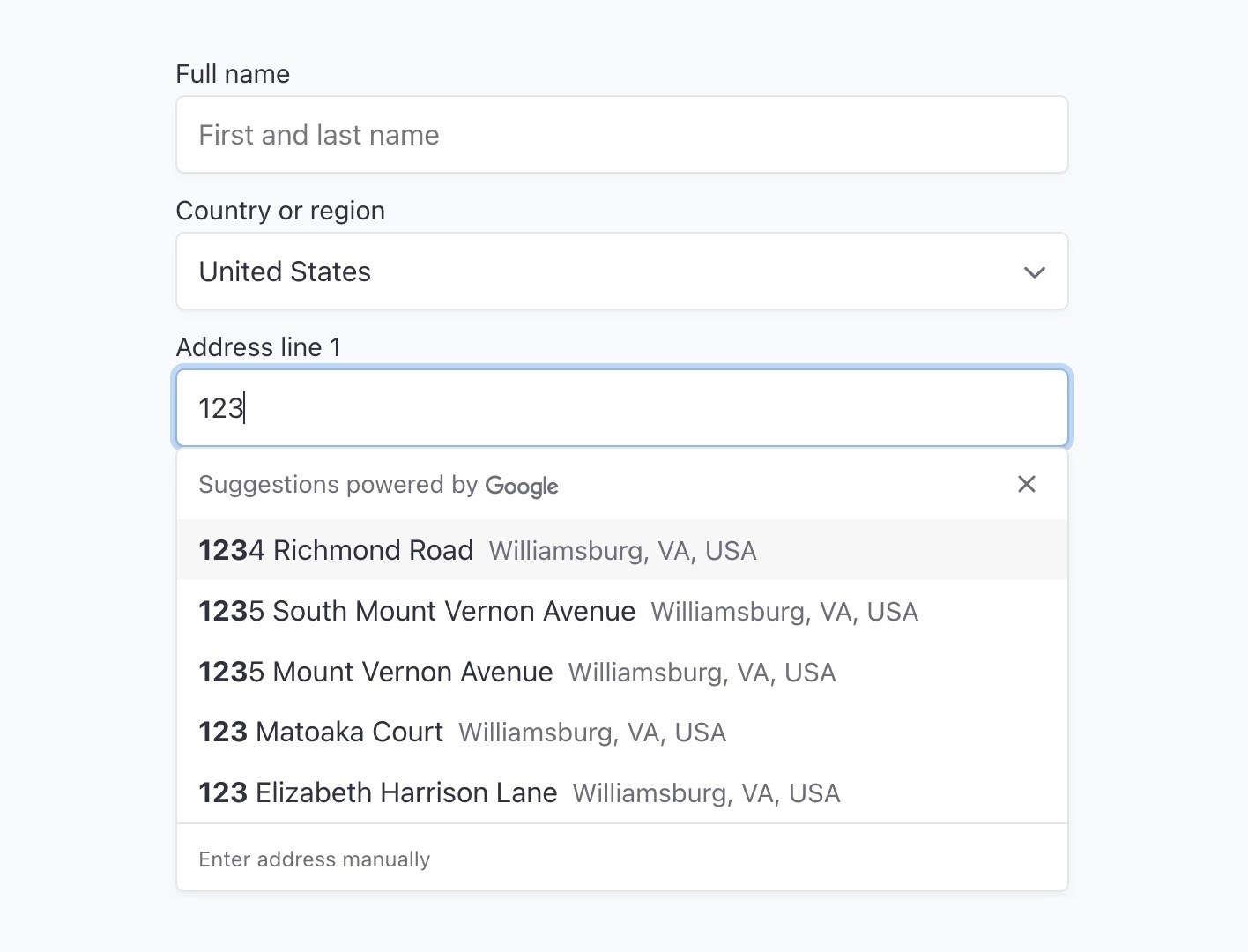Open the Country or region dropdown
1248x952 pixels.
(622, 271)
